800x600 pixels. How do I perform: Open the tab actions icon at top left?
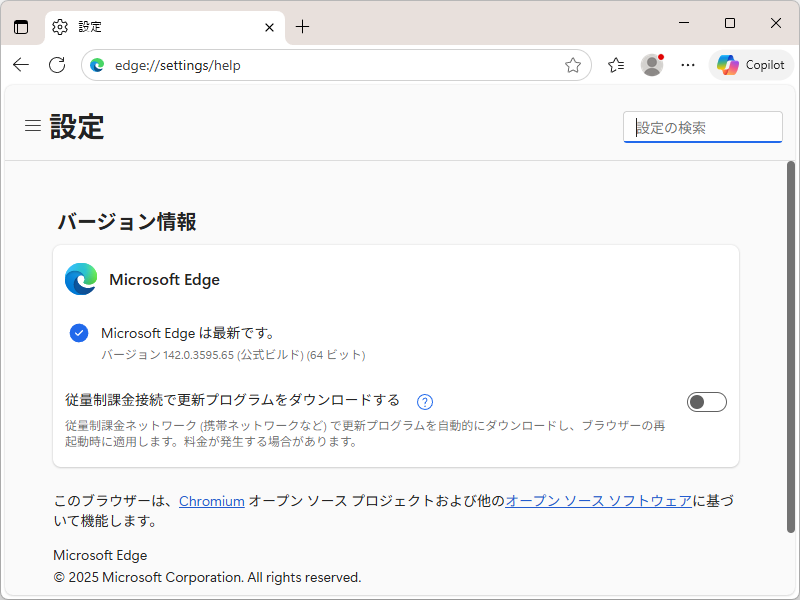click(x=20, y=27)
